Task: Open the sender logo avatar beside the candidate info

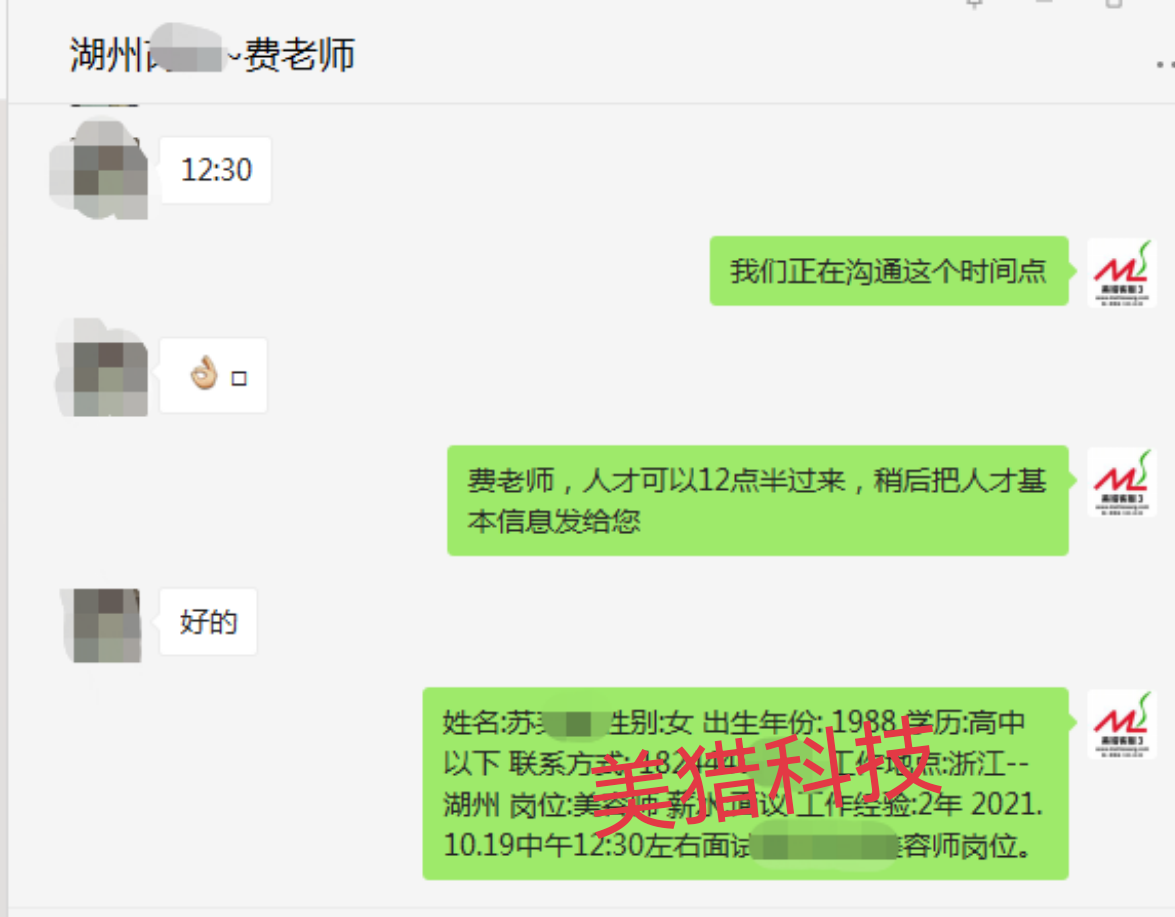Action: coord(1122,724)
